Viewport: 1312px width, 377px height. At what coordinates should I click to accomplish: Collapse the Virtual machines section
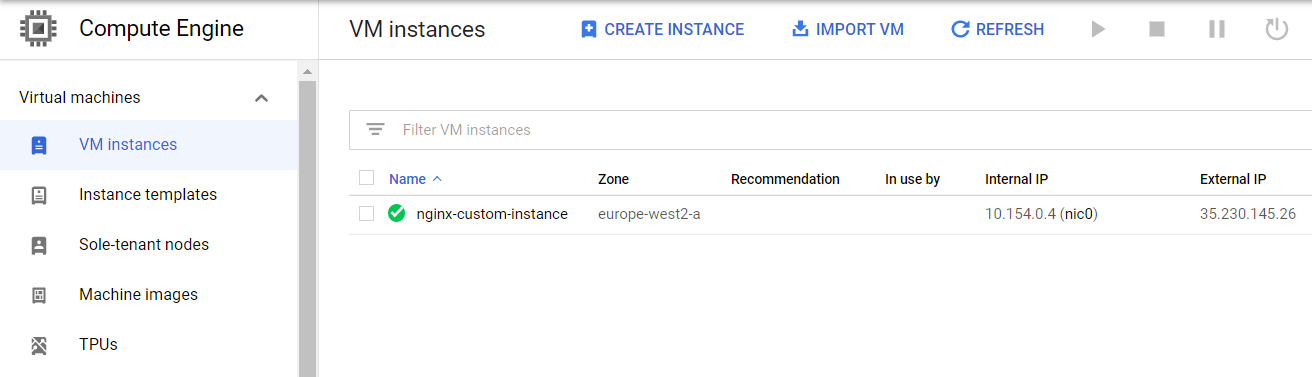coord(261,98)
